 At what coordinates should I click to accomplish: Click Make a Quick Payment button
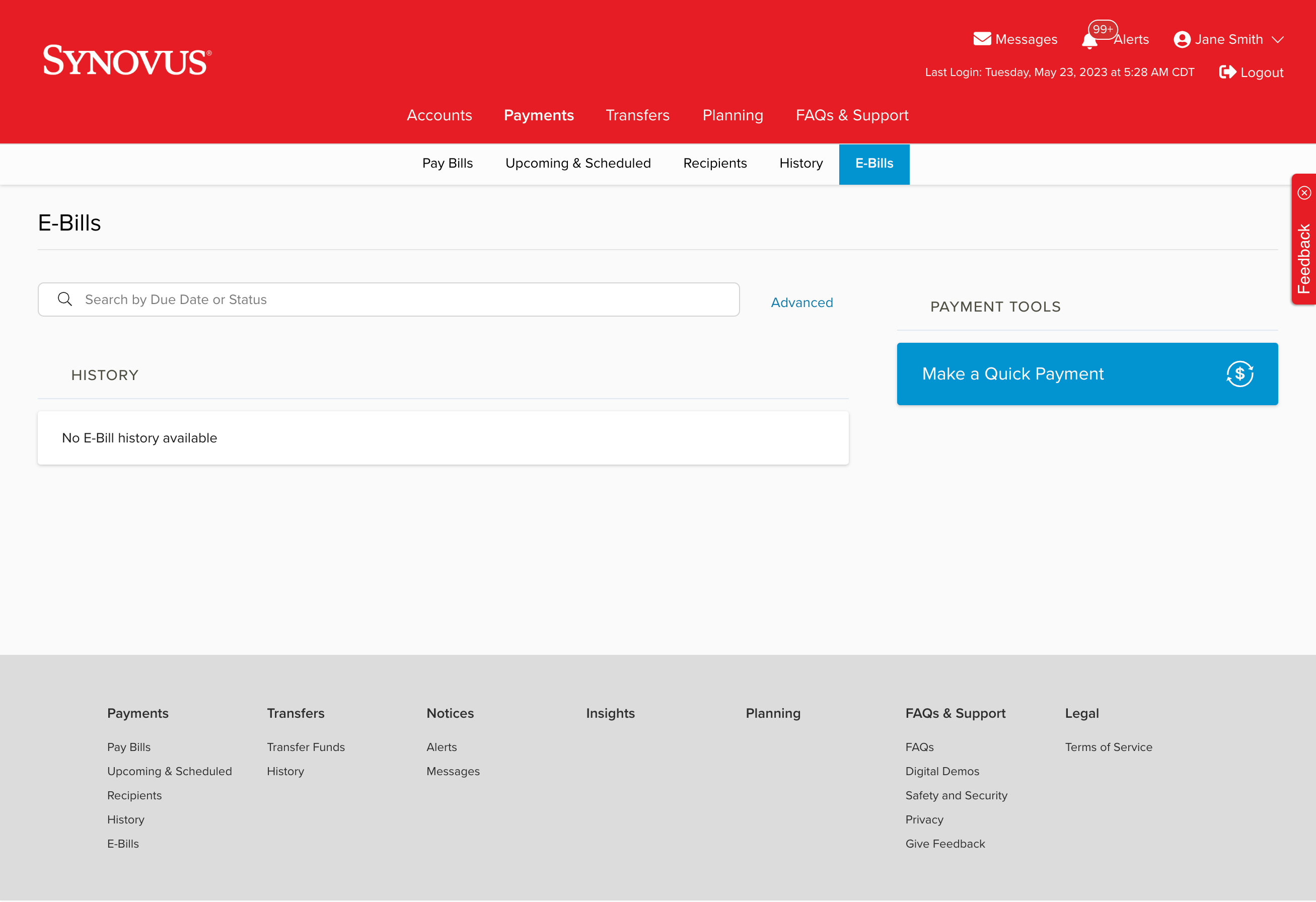[x=1086, y=373]
